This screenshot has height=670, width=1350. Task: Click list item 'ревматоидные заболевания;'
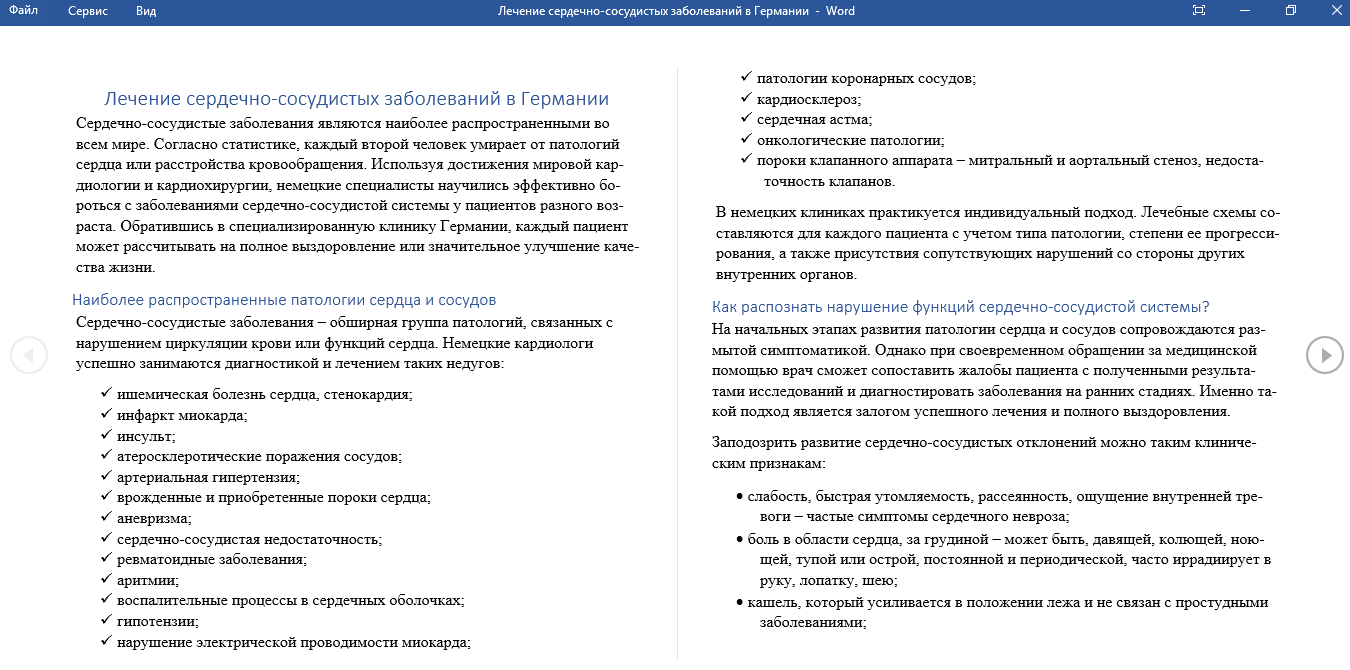[212, 559]
